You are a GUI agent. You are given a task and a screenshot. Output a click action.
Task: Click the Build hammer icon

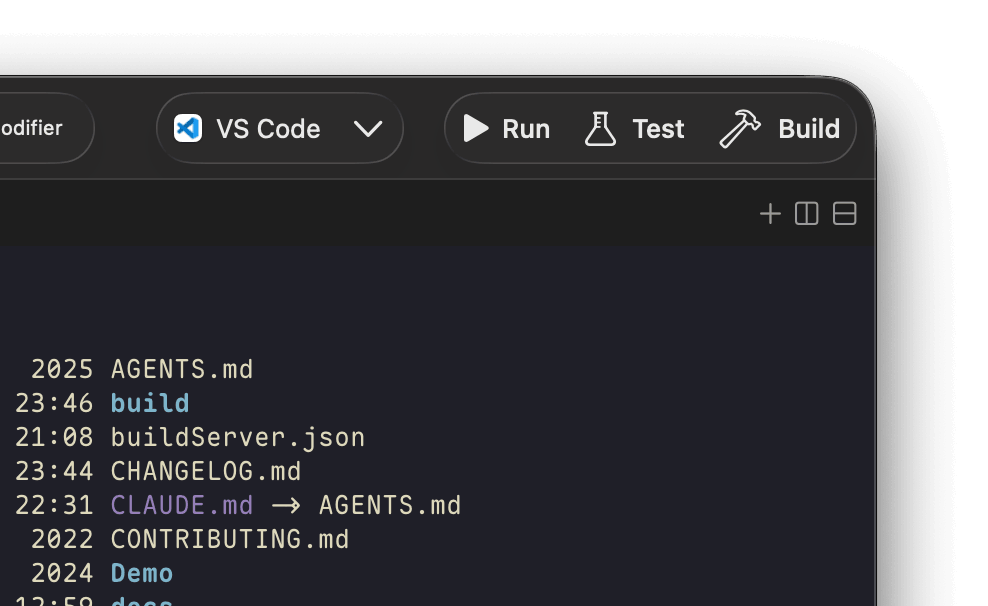740,128
